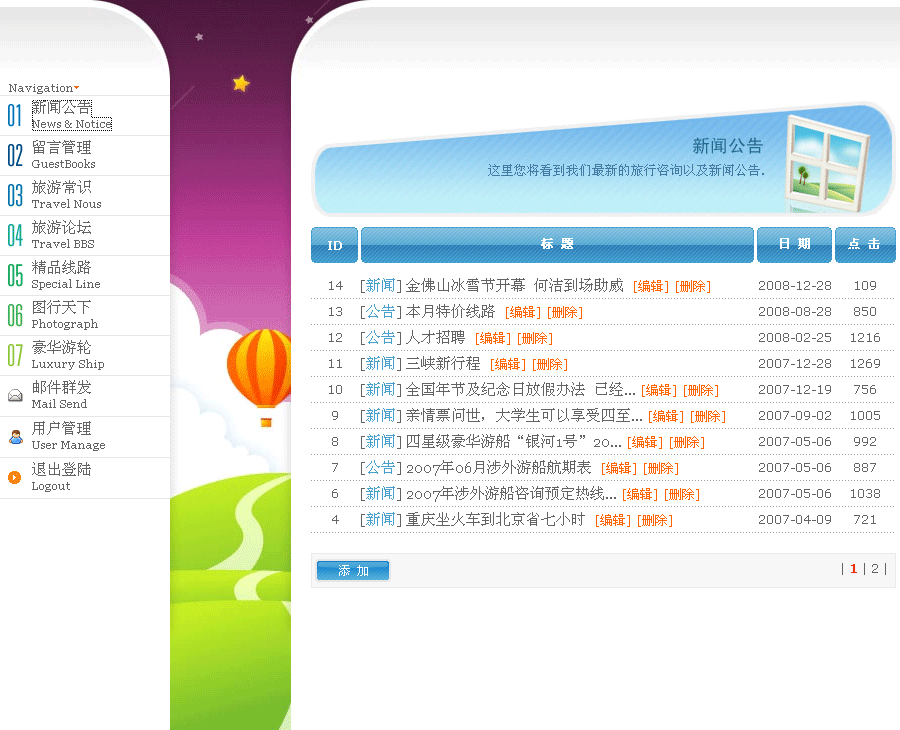
Task: Edit the 涉外游船咨询预定热线 entry
Action: pyautogui.click(x=640, y=494)
